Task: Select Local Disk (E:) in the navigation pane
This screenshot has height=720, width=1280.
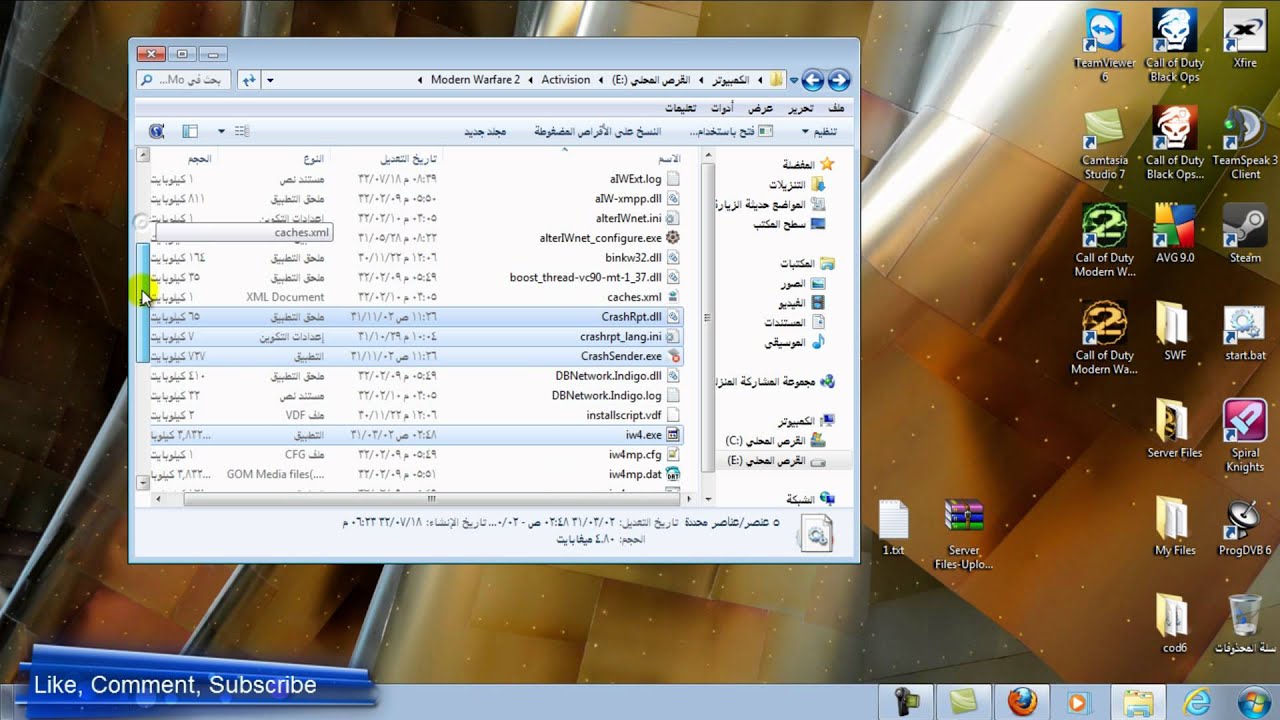Action: point(776,460)
